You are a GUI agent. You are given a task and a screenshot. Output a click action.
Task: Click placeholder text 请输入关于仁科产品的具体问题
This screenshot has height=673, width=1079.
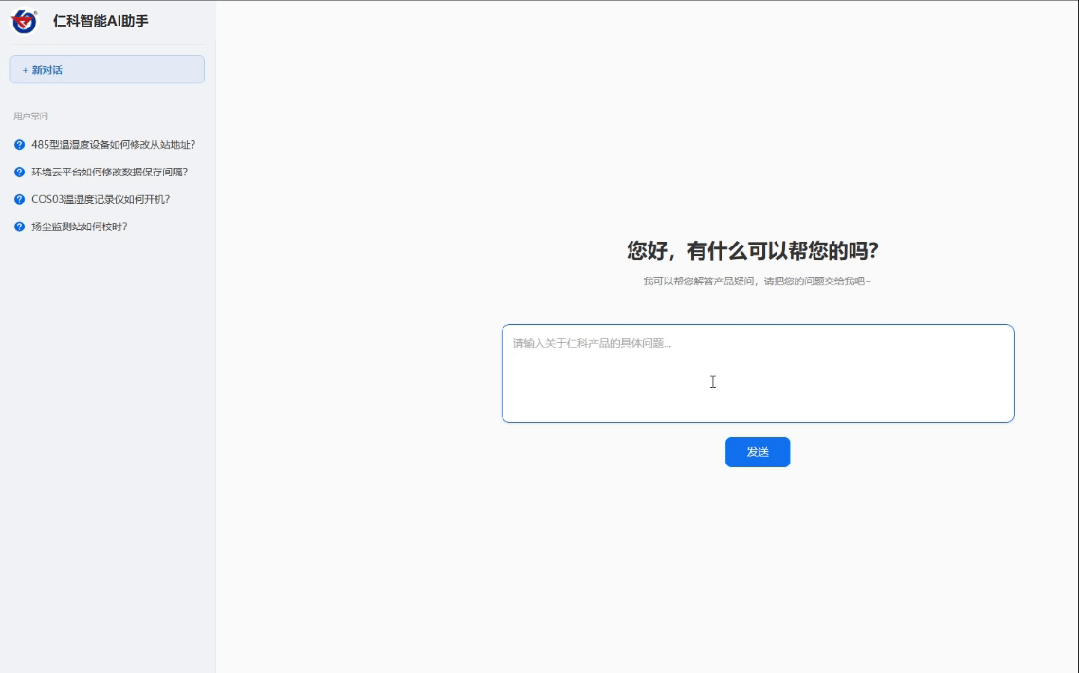point(591,344)
